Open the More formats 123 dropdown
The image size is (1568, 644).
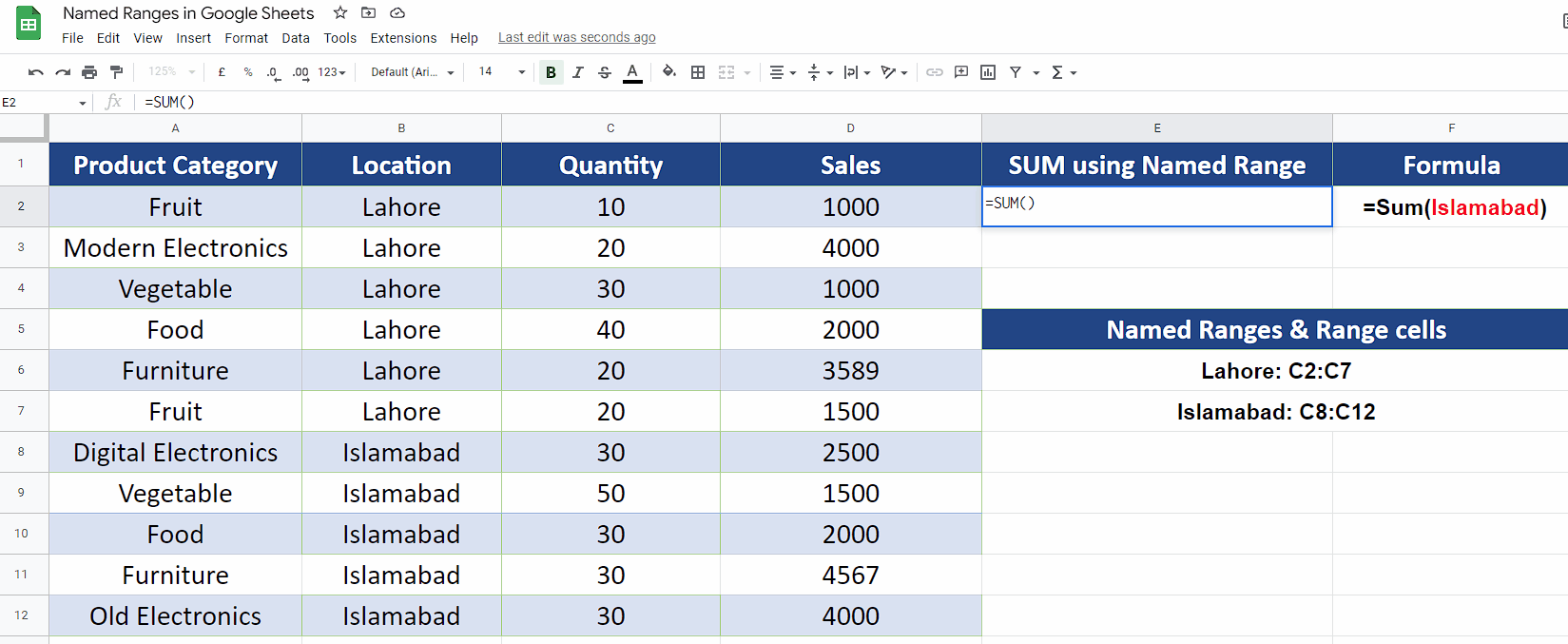[332, 72]
